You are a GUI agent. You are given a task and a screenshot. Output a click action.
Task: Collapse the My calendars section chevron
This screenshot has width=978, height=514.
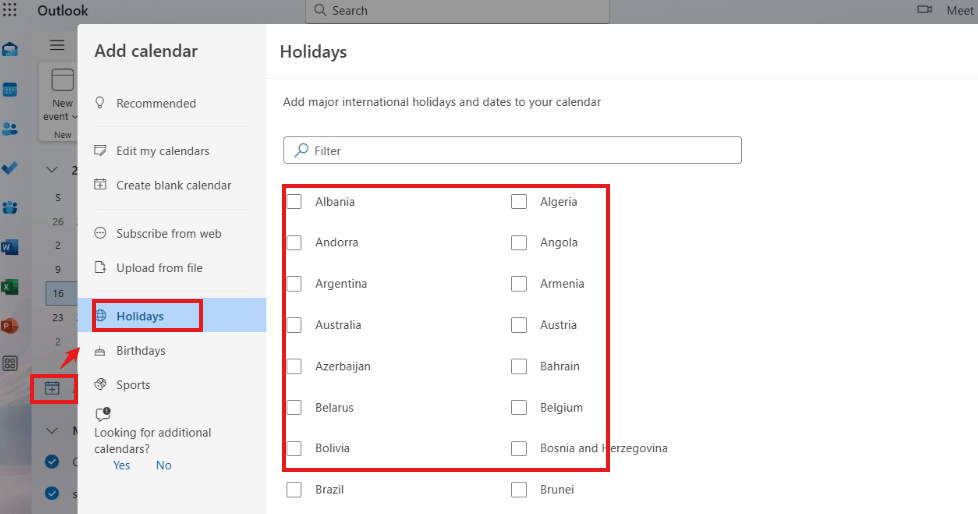pyautogui.click(x=52, y=430)
